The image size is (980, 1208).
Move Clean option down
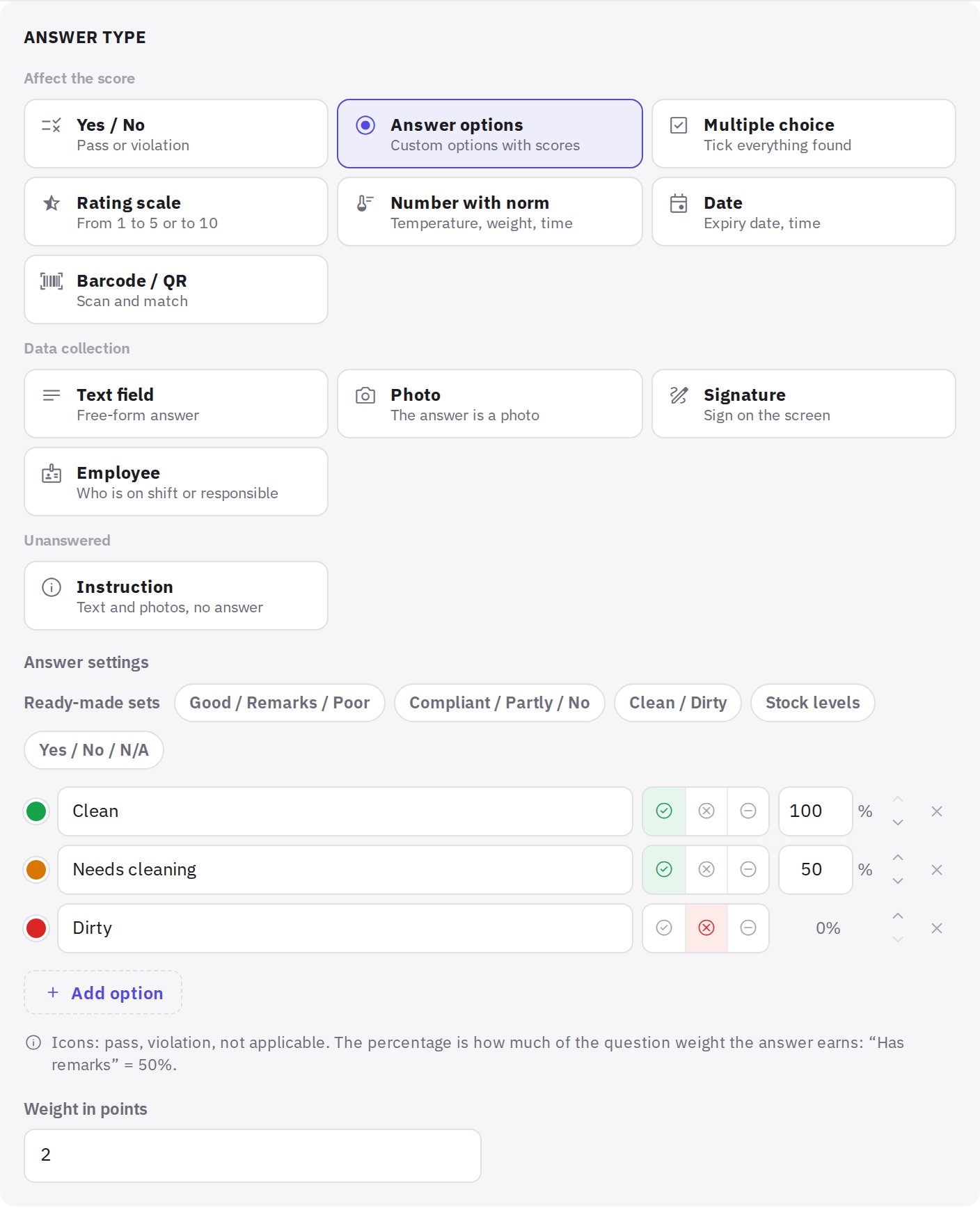tap(898, 822)
